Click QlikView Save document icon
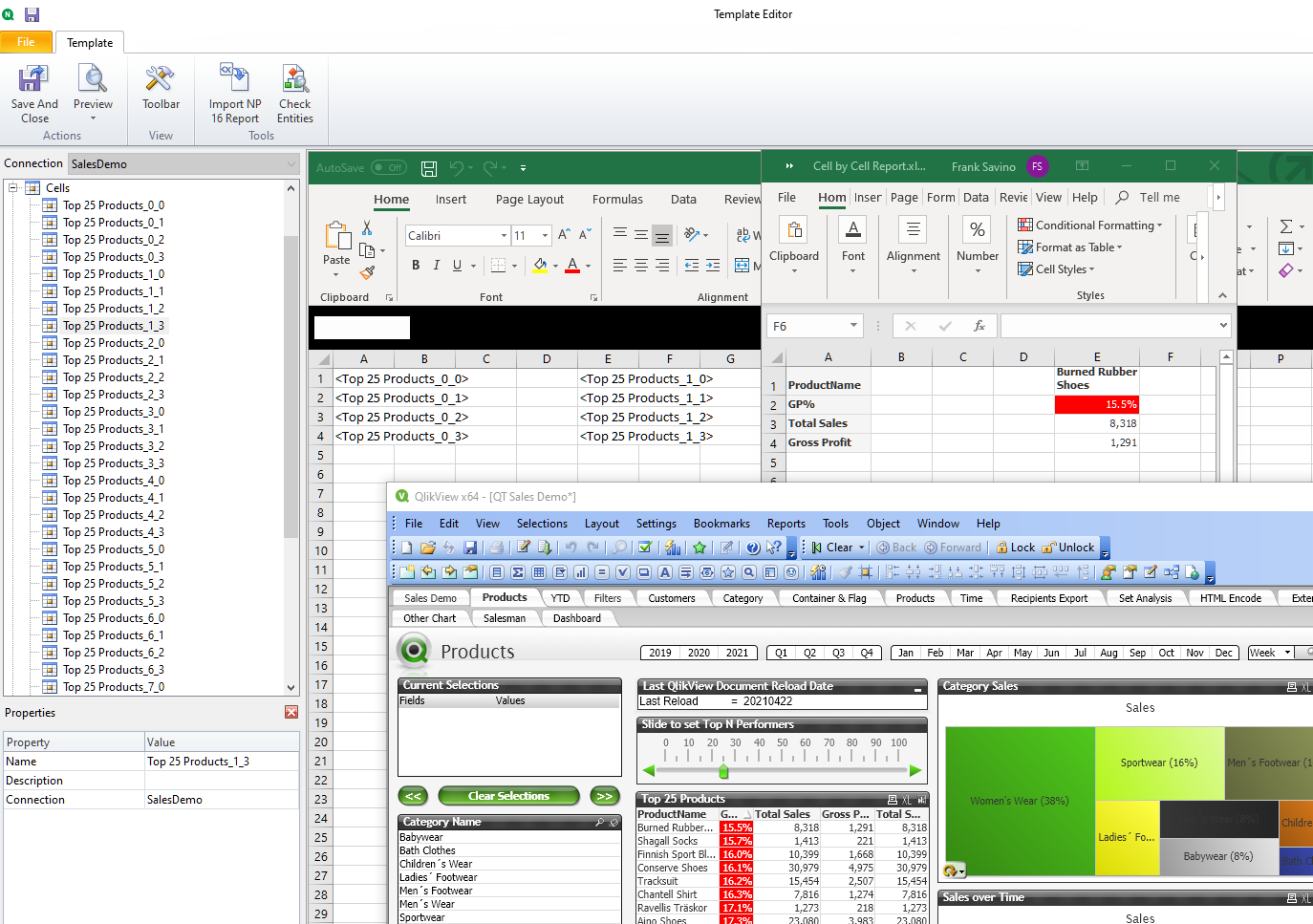The height and width of the screenshot is (924, 1313). point(470,548)
